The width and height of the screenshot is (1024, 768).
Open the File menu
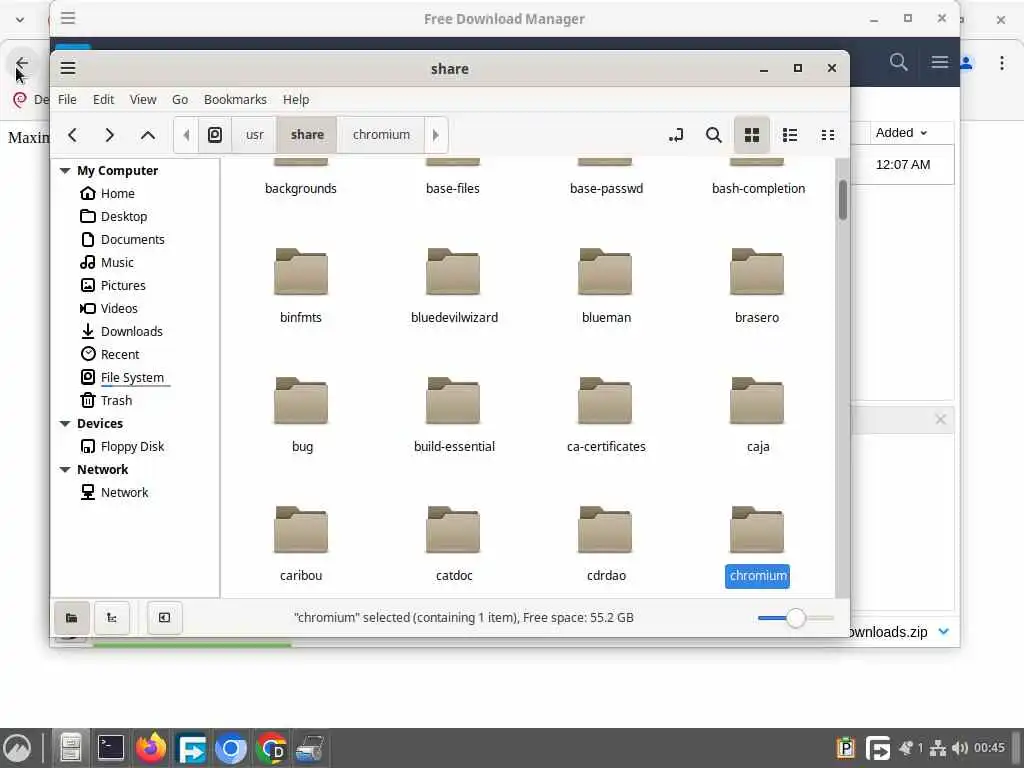pos(67,99)
